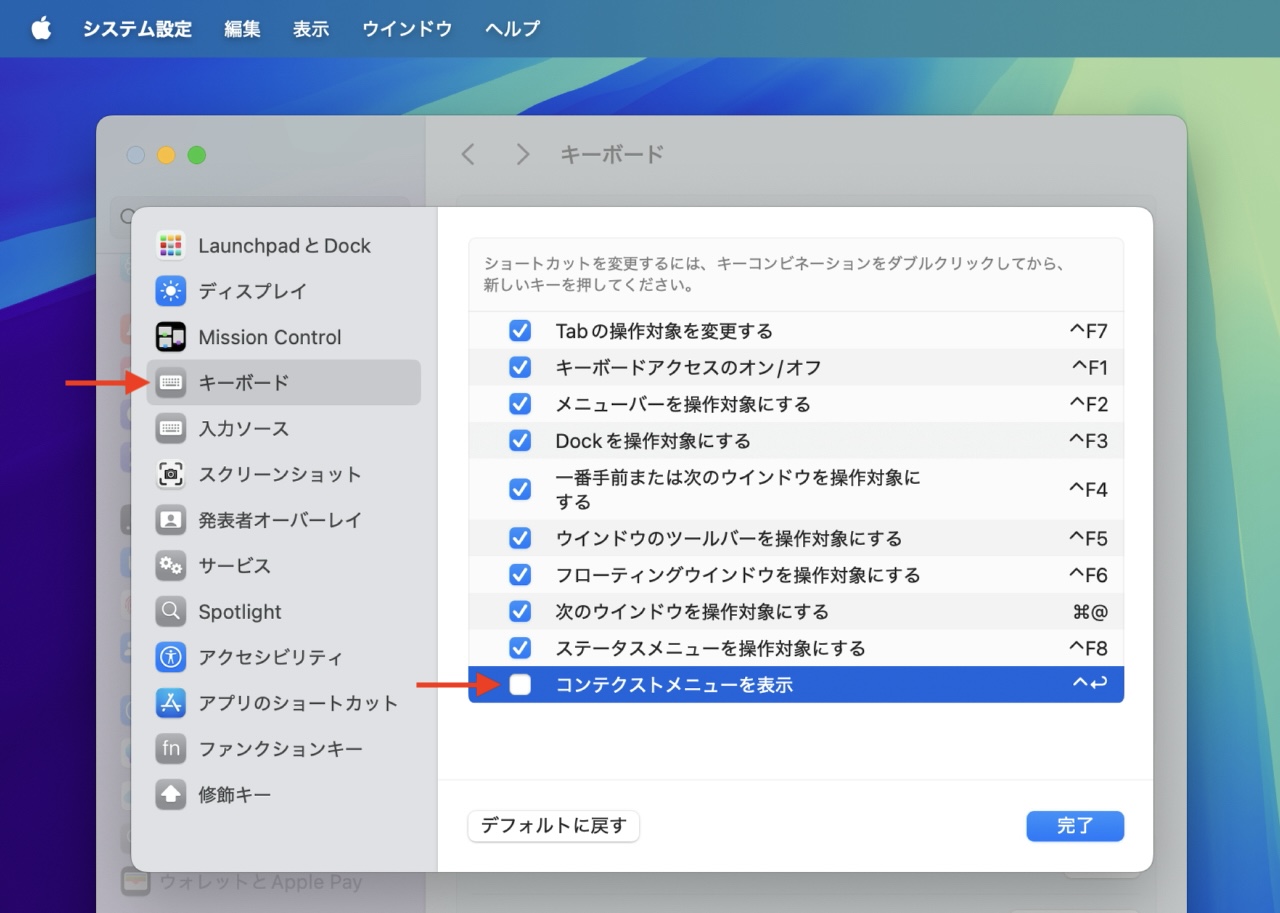Open the ウインドウ menu

(x=407, y=29)
